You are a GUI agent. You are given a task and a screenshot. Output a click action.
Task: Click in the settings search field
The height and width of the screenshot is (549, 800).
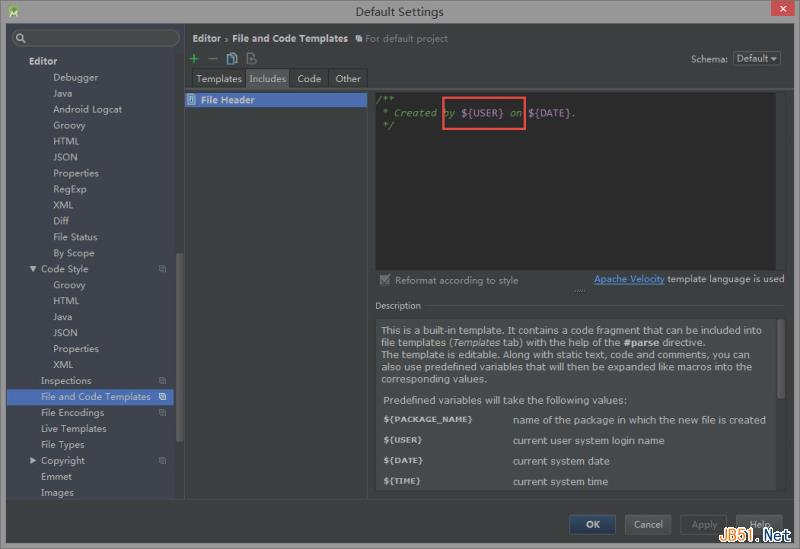(96, 38)
